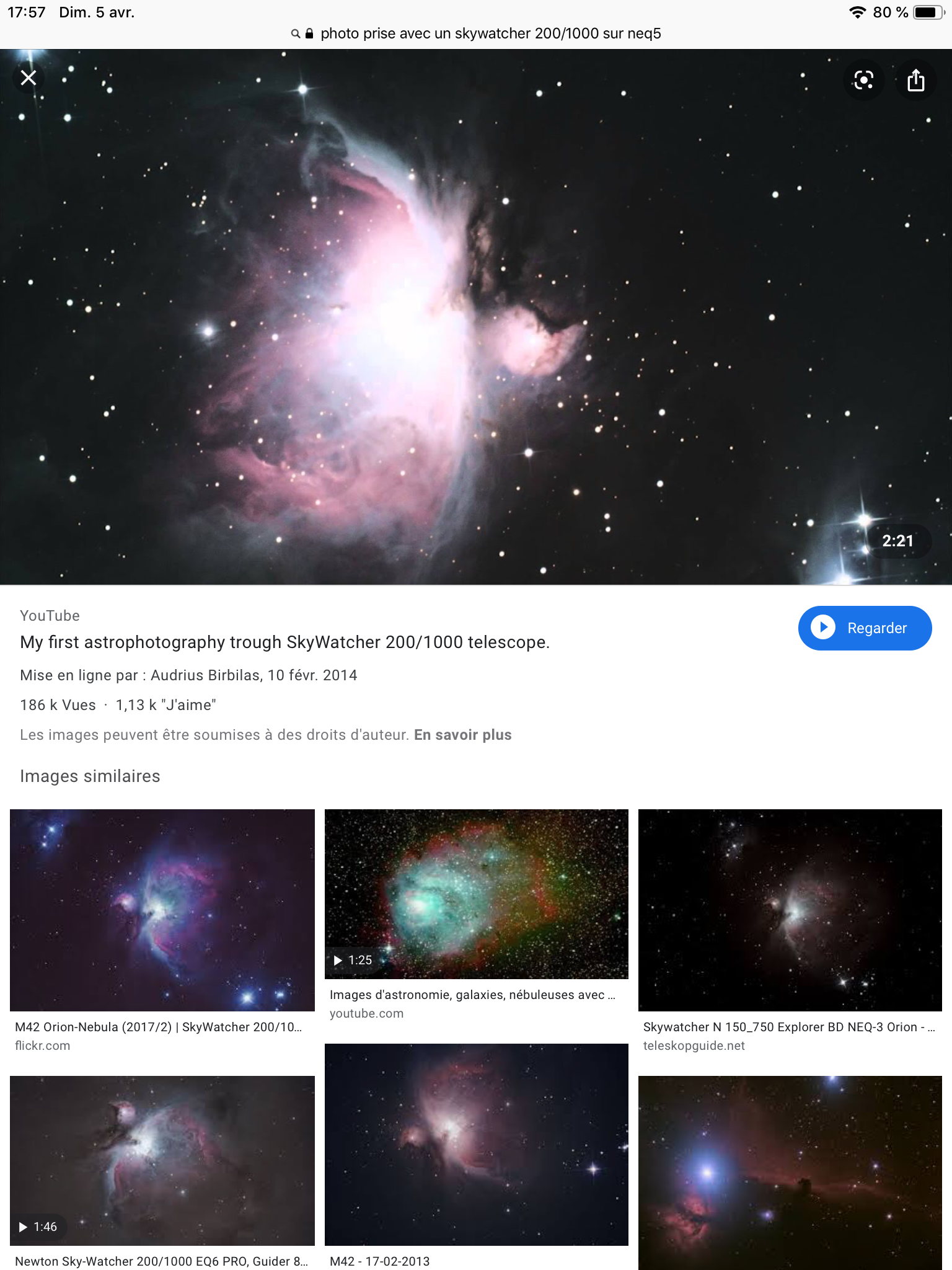Tap the YouTube source label
The image size is (952, 1270).
click(x=50, y=616)
